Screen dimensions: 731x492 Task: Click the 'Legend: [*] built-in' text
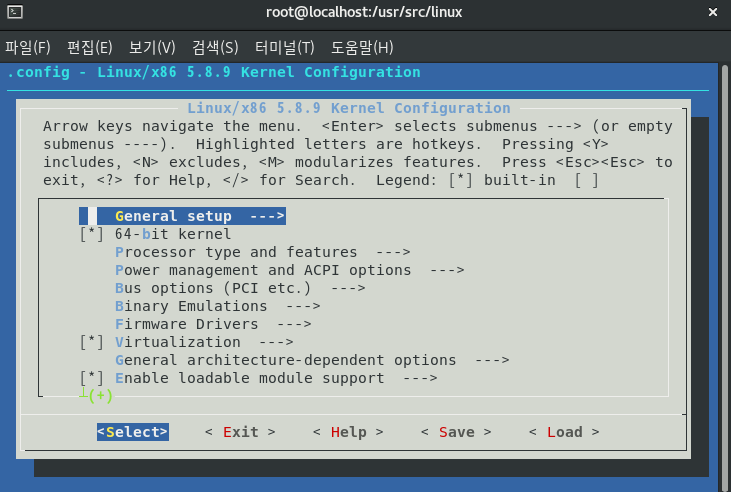tap(466, 180)
